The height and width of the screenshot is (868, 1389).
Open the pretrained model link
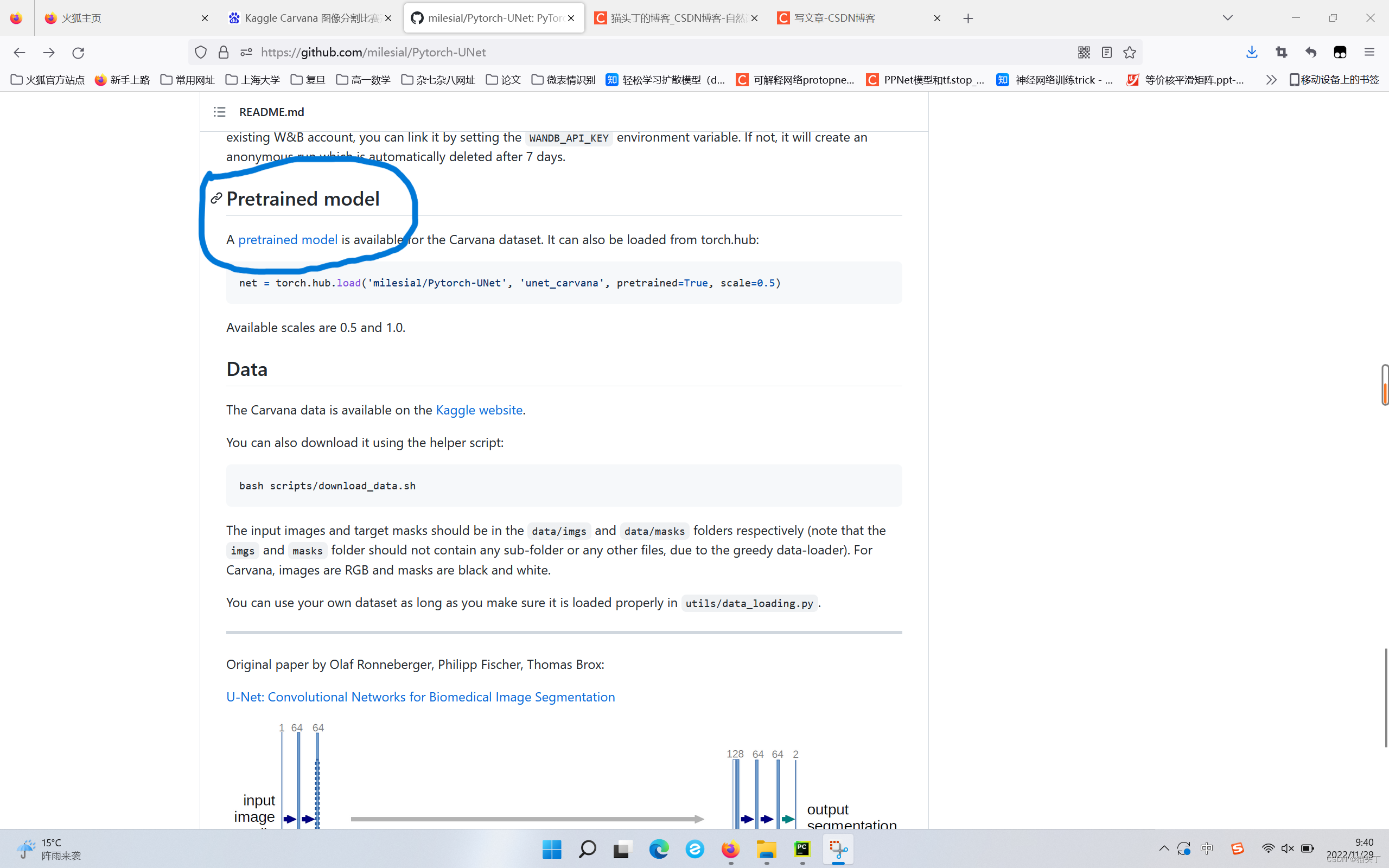point(288,239)
